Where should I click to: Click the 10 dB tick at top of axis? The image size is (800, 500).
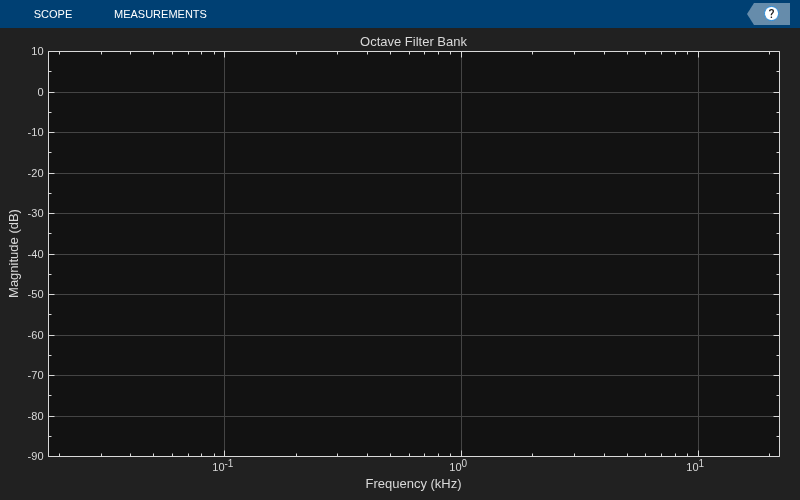38,51
